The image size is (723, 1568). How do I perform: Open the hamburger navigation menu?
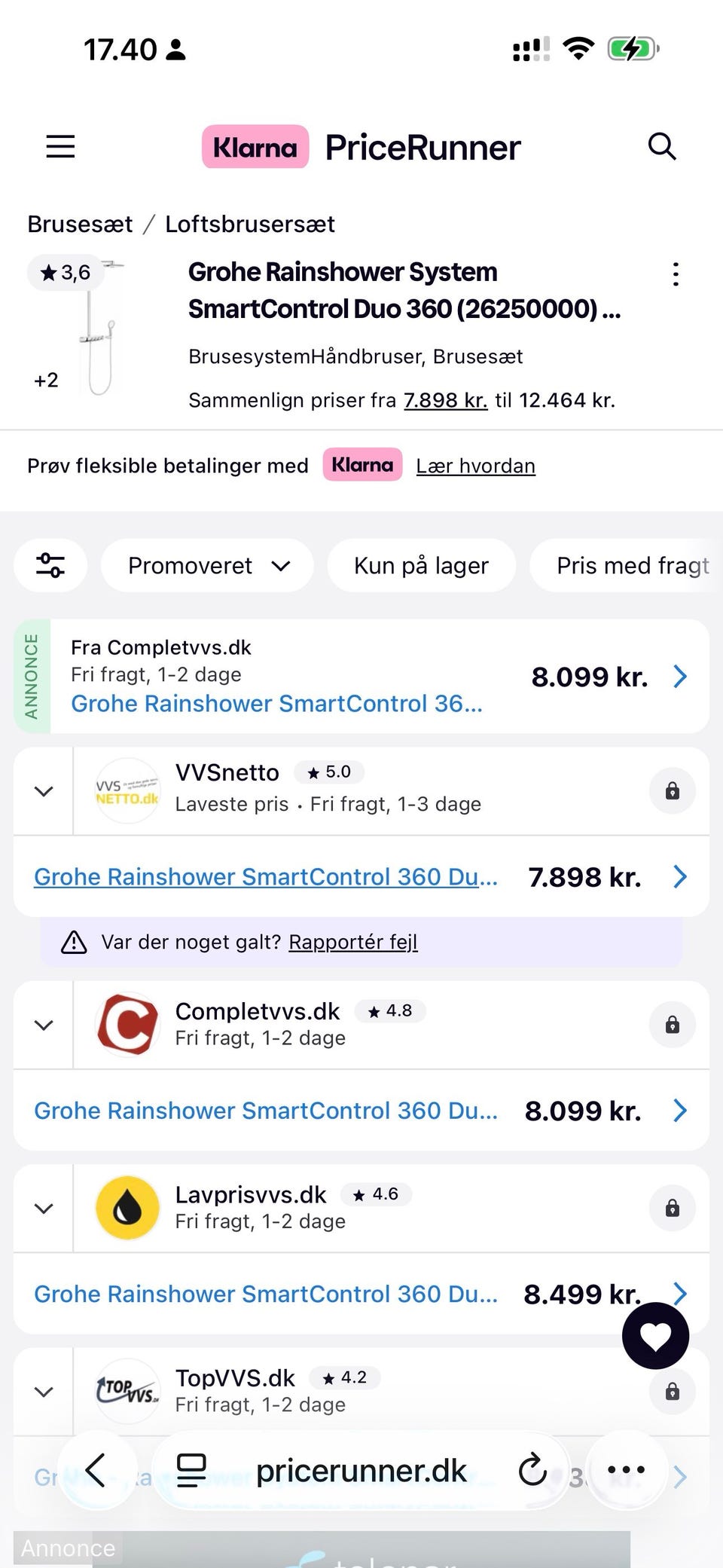pyautogui.click(x=60, y=146)
